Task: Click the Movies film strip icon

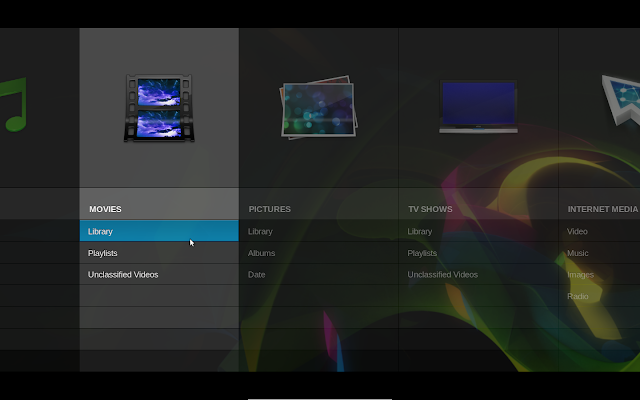Action: [159, 108]
